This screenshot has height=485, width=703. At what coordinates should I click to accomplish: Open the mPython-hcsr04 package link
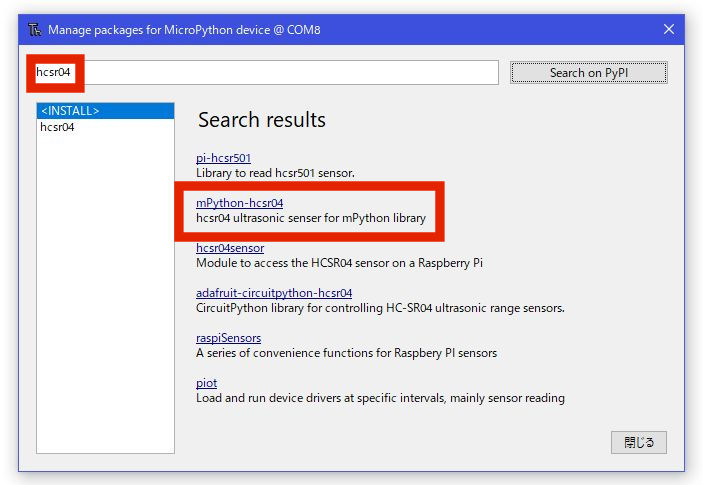pos(239,203)
